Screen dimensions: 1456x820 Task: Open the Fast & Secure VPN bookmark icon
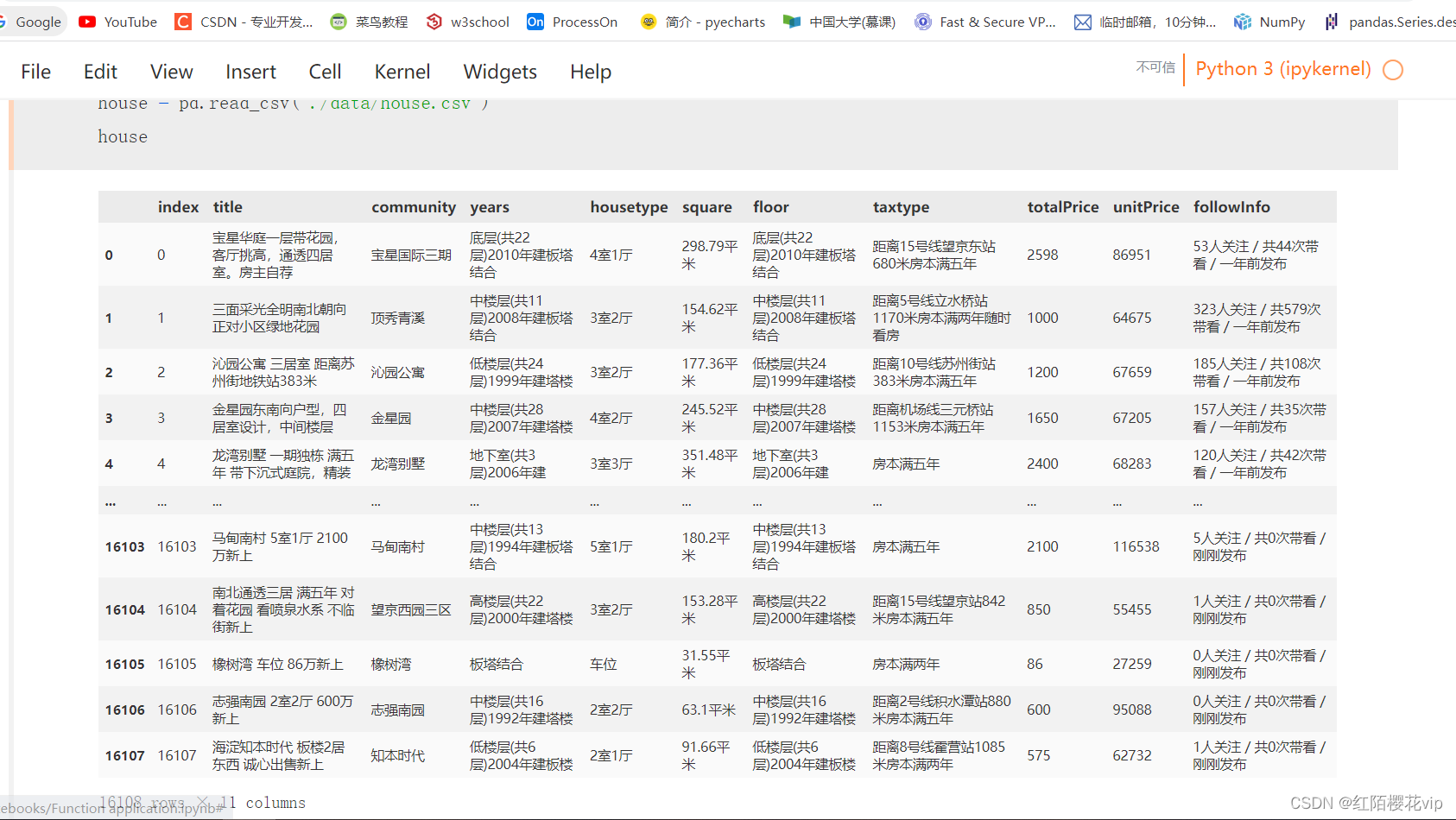[x=923, y=22]
